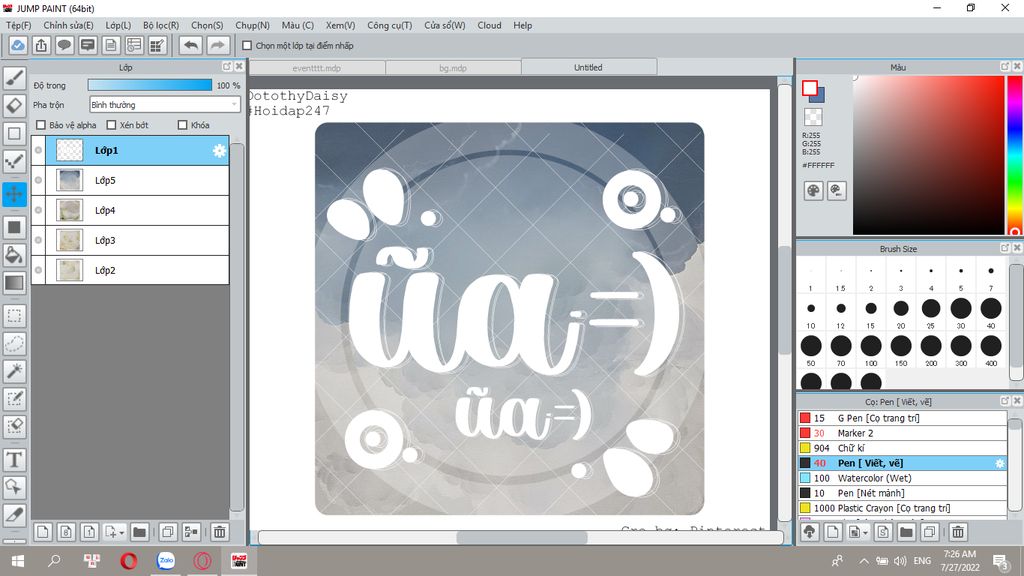1024x576 pixels.
Task: Click the taskbar search icon
Action: (54, 560)
